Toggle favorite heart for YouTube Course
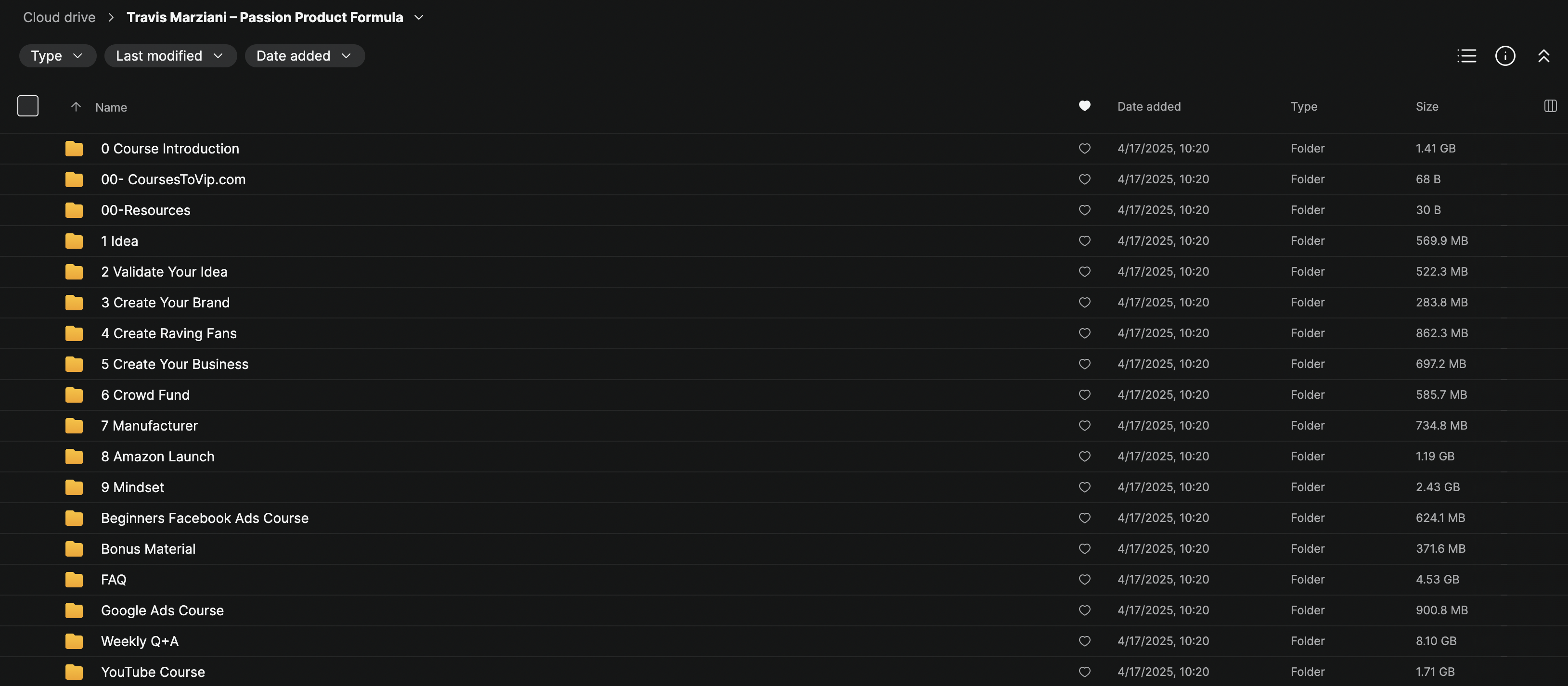Viewport: 1568px width, 686px height. click(1084, 672)
